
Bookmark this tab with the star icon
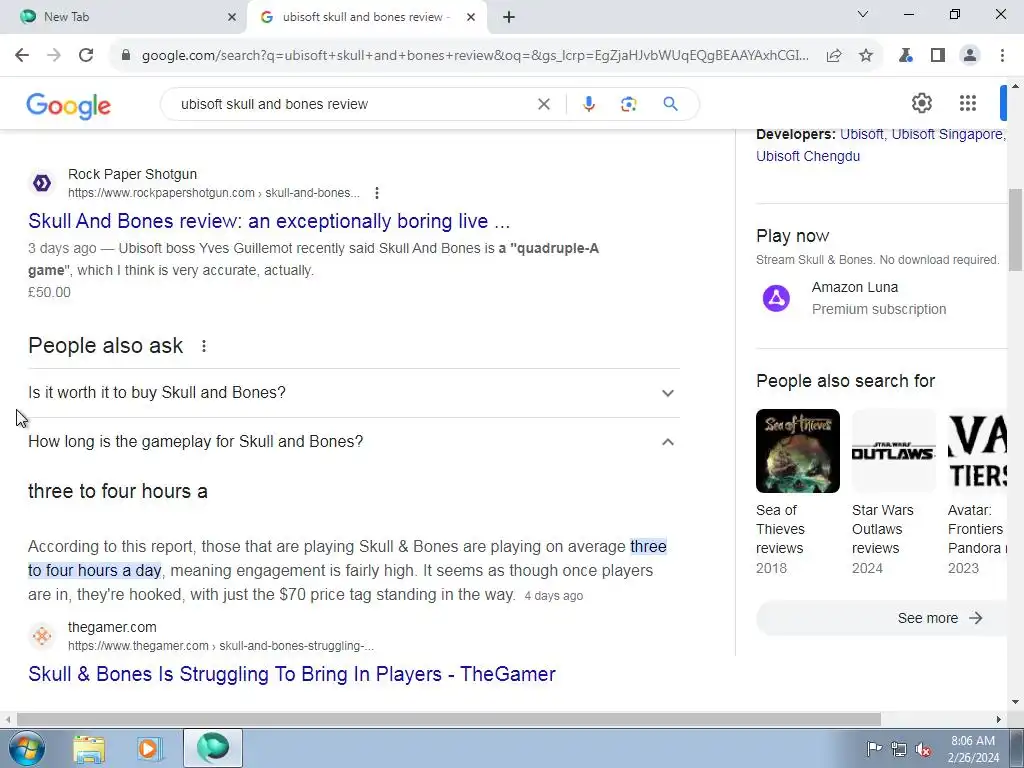point(866,56)
